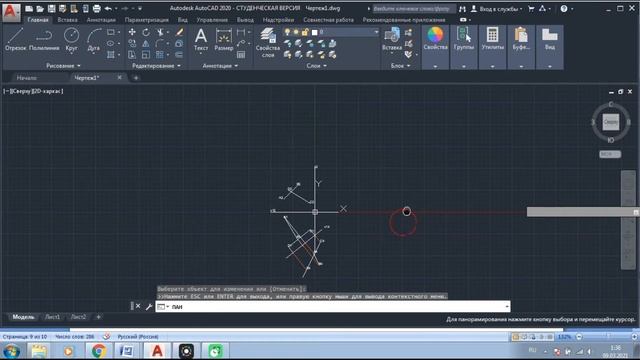640x360 pixels.
Task: Click the Plot print icon
Action: pos(96,8)
